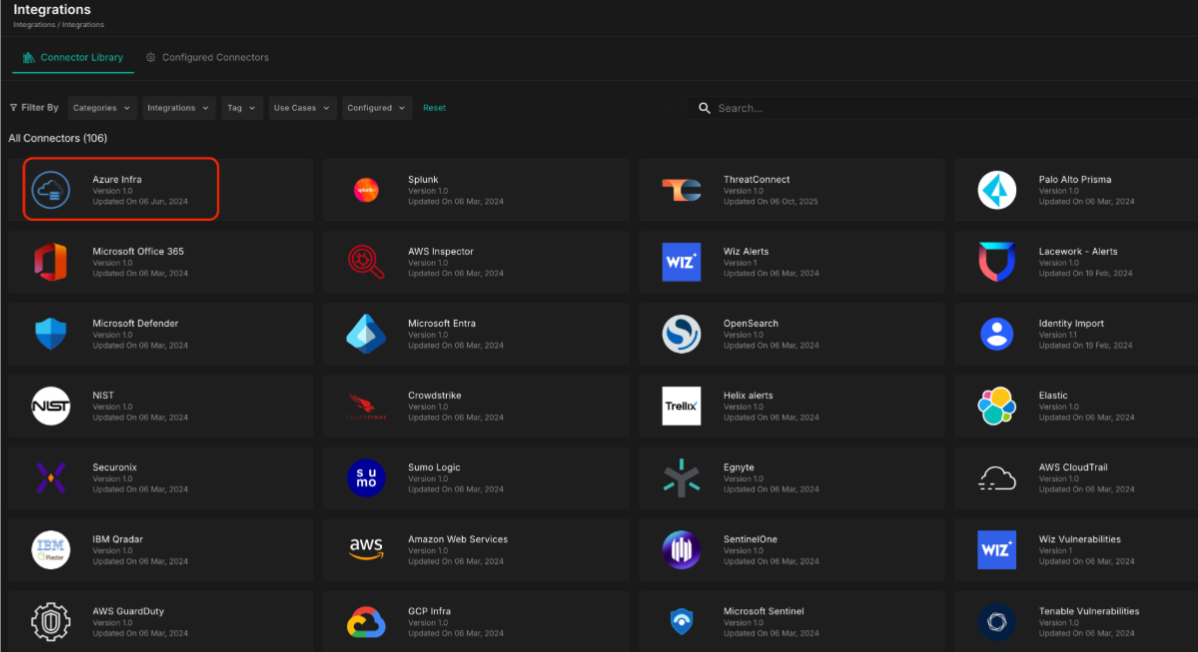Viewport: 1198px width, 652px height.
Task: Click the Microsoft Sentinel connector name
Action: click(x=763, y=611)
